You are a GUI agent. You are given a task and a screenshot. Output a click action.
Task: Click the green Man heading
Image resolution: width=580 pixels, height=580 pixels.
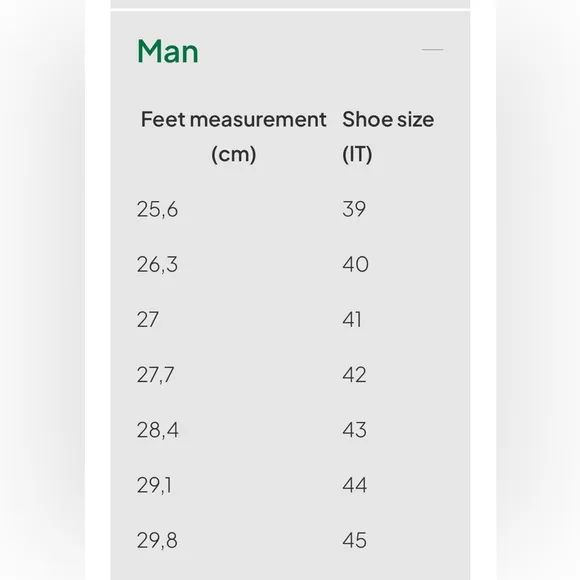coord(168,51)
